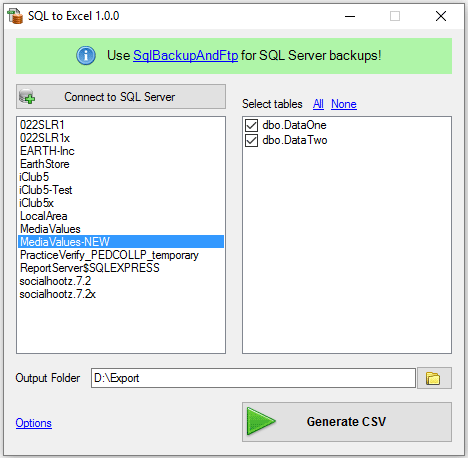Select the 022SLR1 database

(x=121, y=125)
